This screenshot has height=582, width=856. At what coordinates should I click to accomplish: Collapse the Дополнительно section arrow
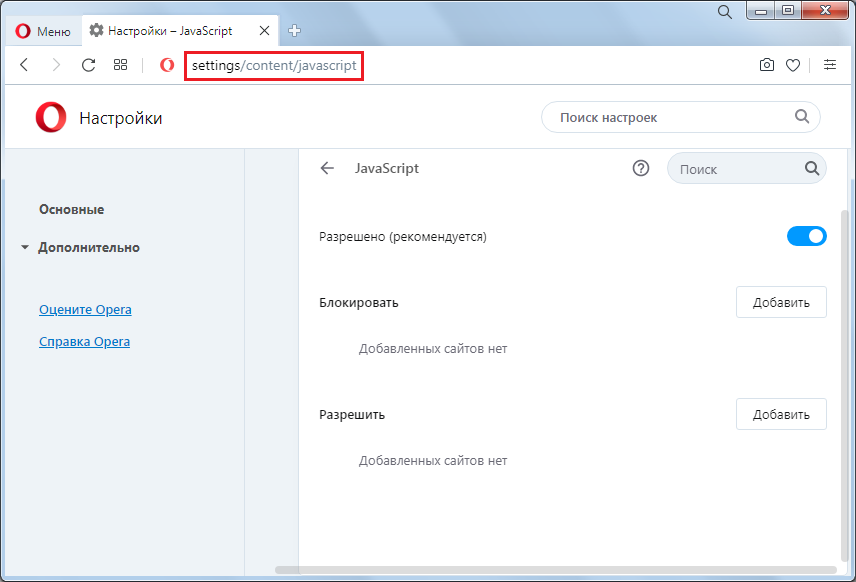pyautogui.click(x=25, y=247)
